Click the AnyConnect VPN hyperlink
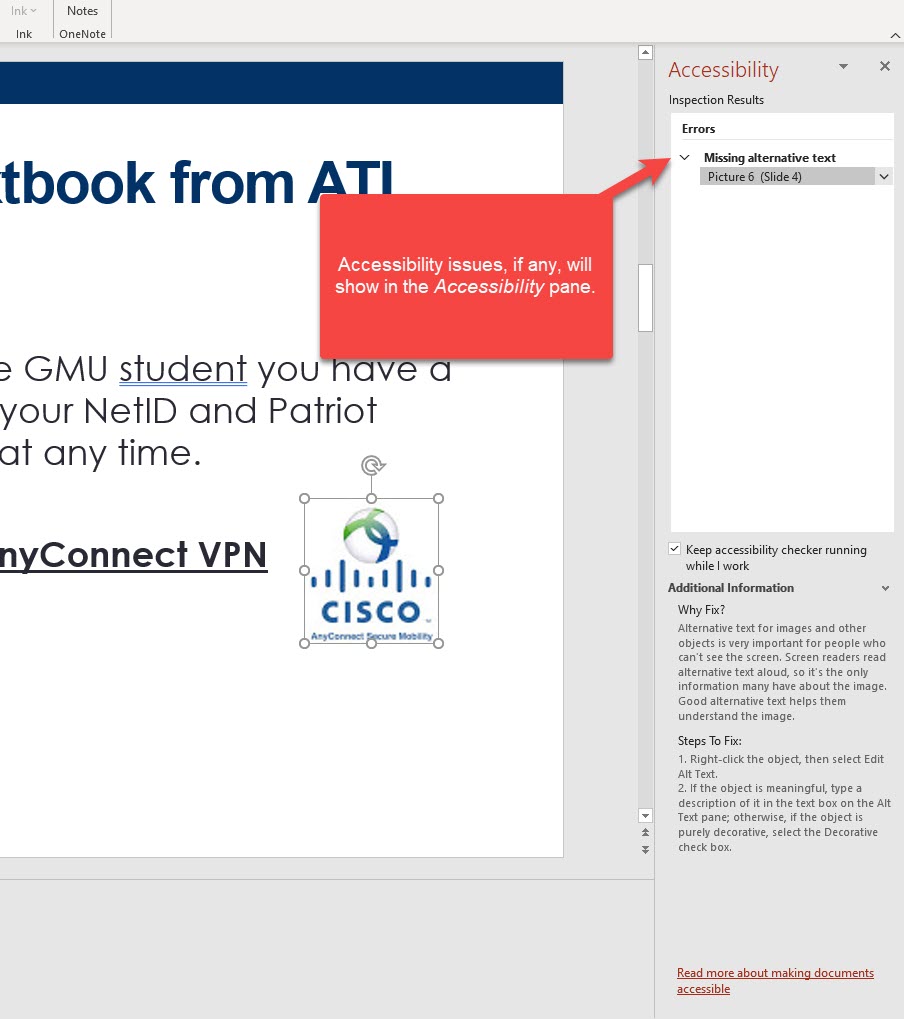 [x=133, y=555]
